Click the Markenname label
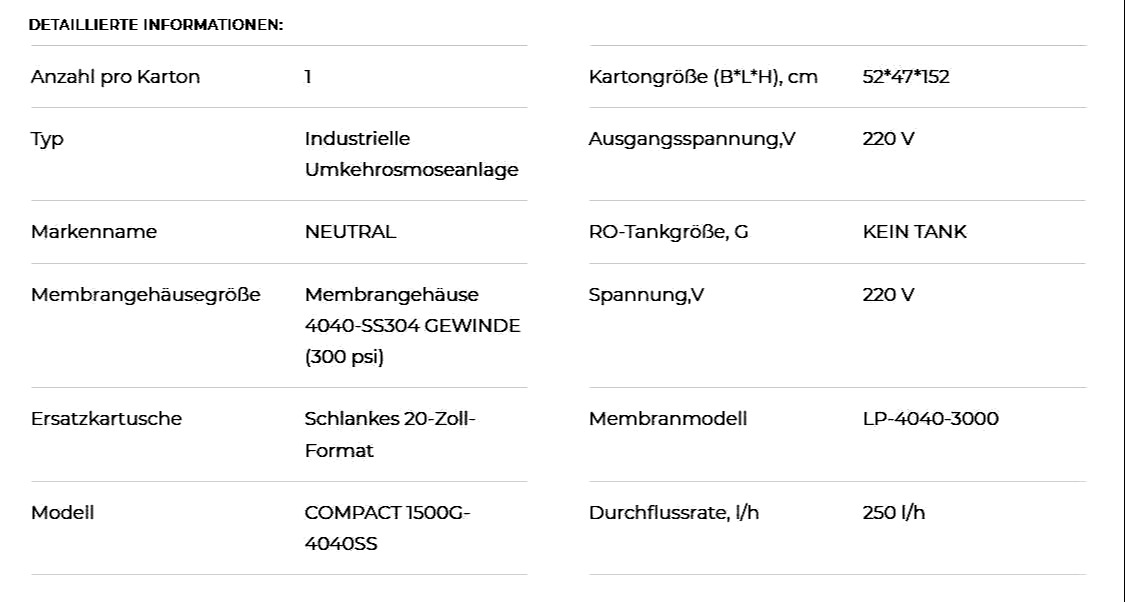 94,232
